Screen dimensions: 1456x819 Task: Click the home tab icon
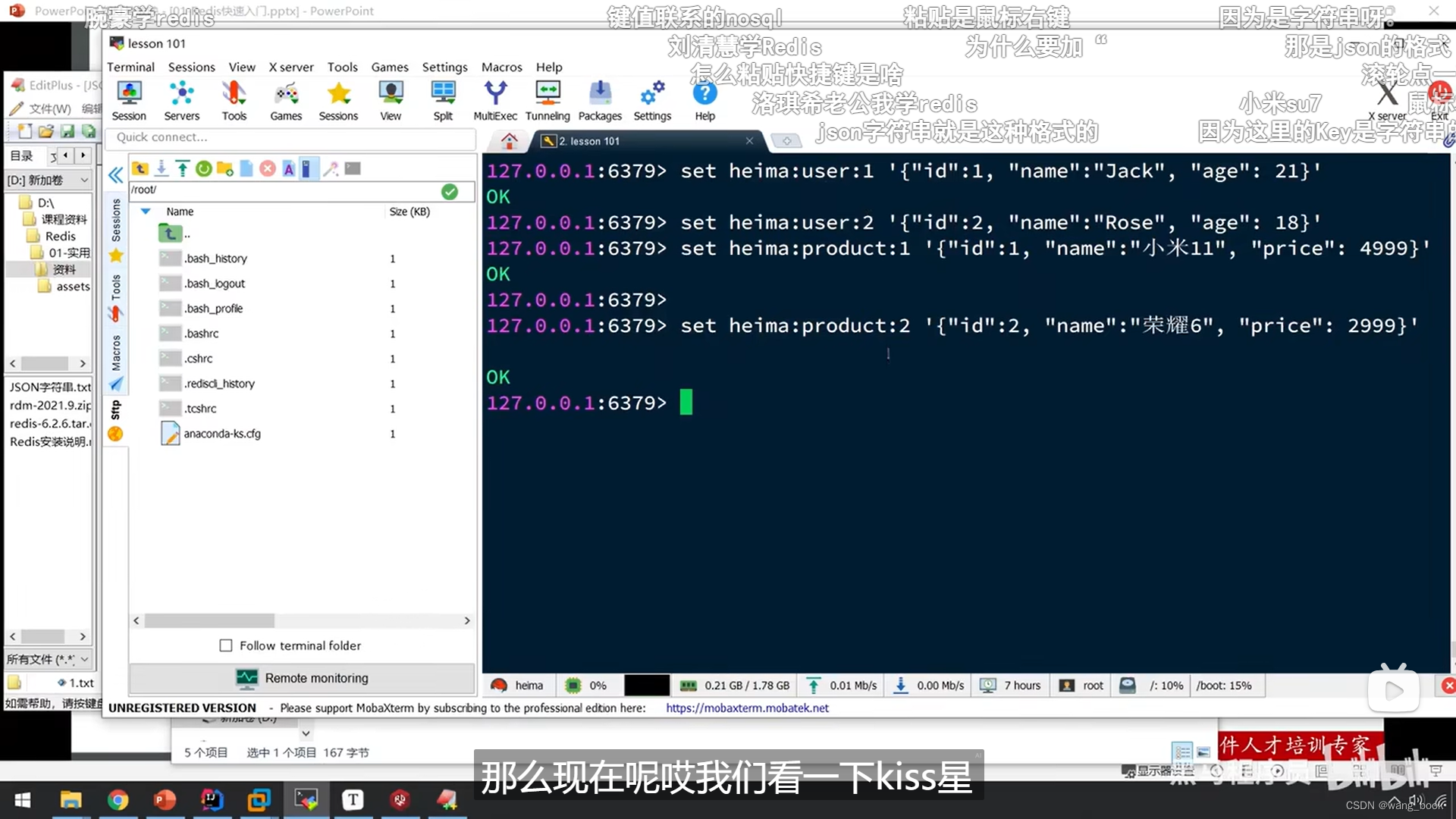pos(509,141)
